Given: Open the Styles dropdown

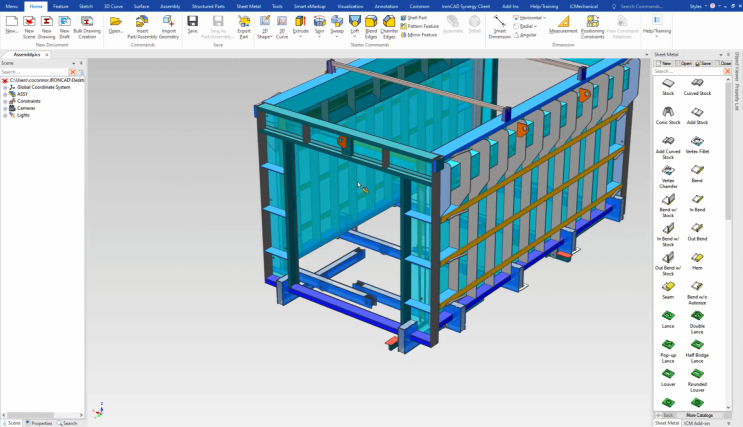Looking at the screenshot, I should tap(696, 6).
